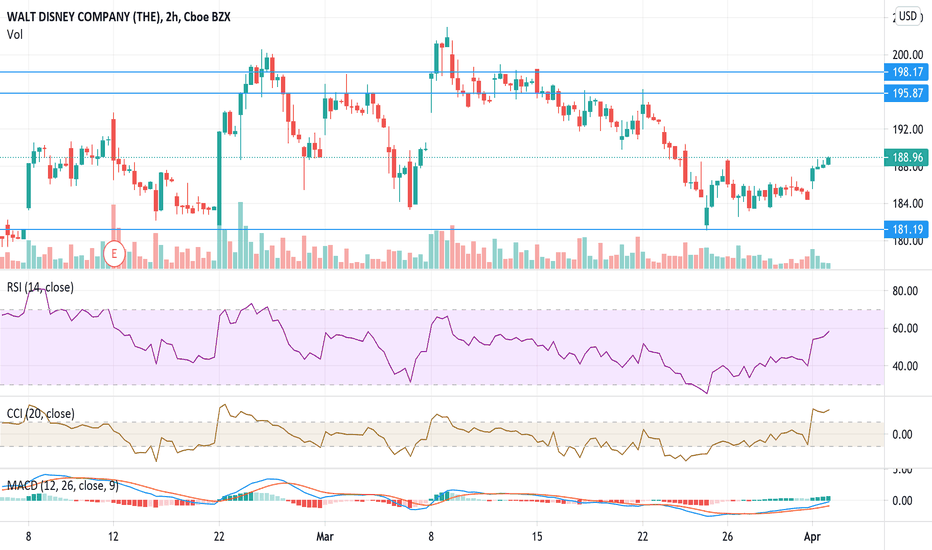Viewport: 932px width, 550px height.
Task: Click the green 188.96 current price label
Action: 906,158
